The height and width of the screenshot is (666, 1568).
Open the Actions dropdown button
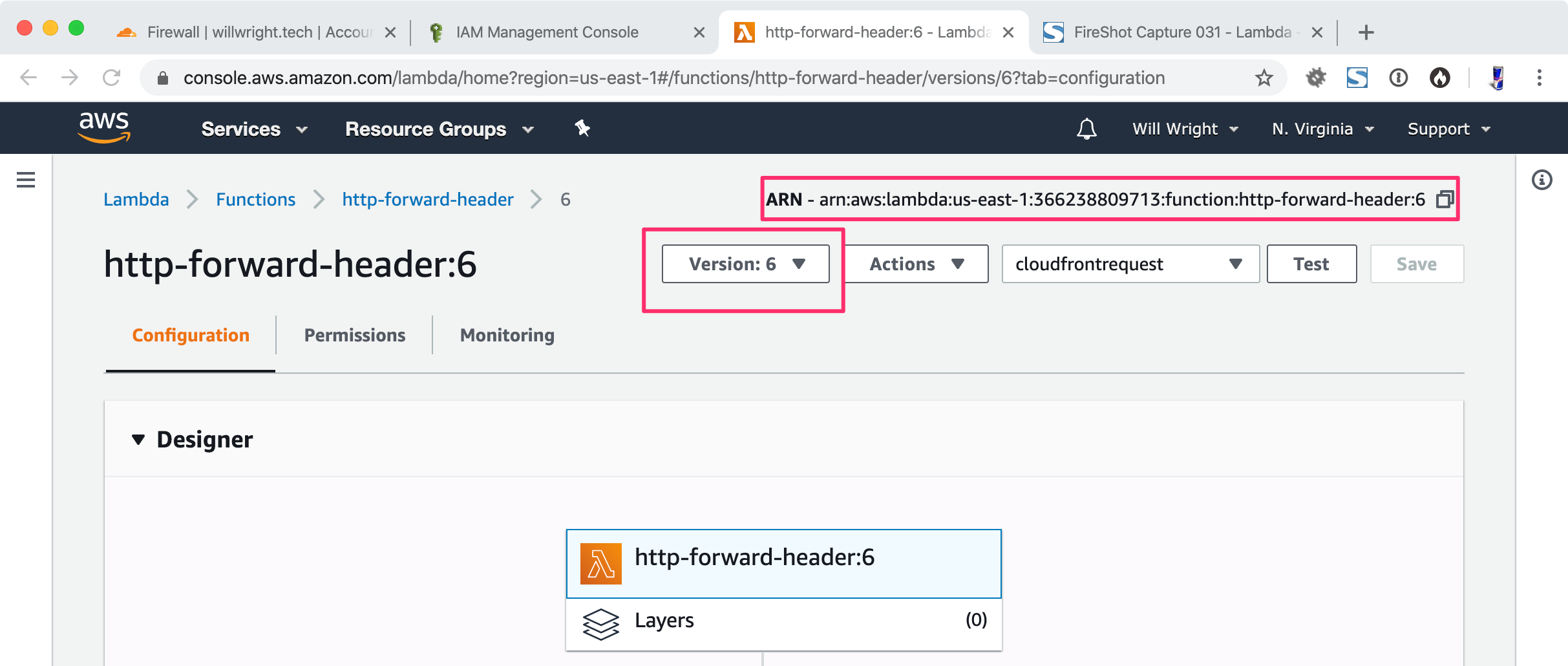tap(917, 264)
